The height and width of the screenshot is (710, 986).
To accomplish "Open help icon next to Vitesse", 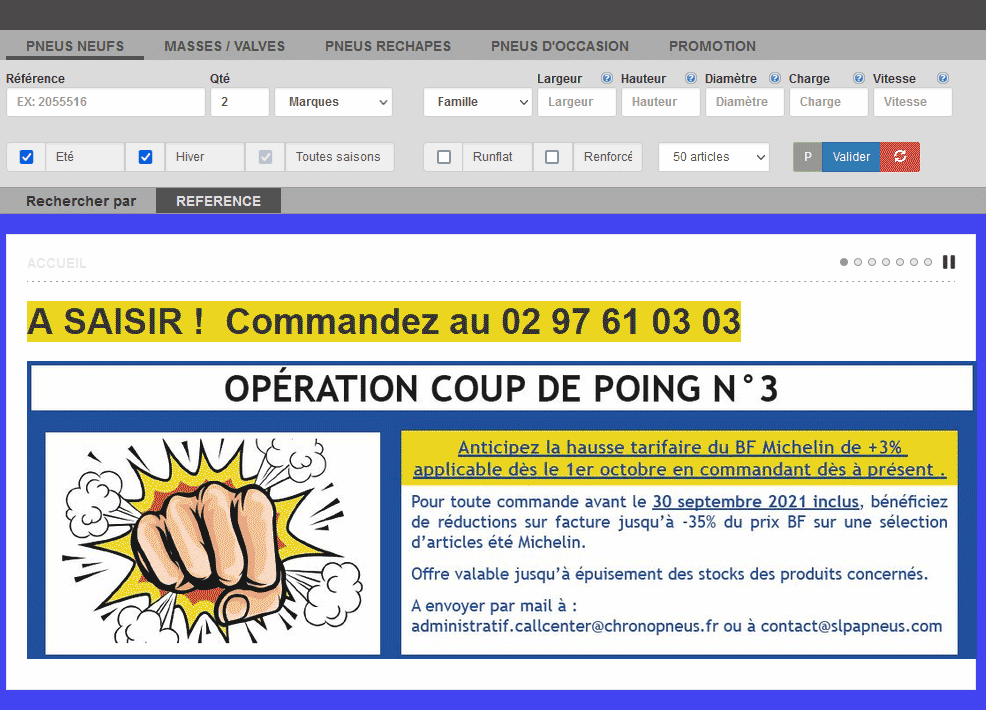I will click(943, 78).
